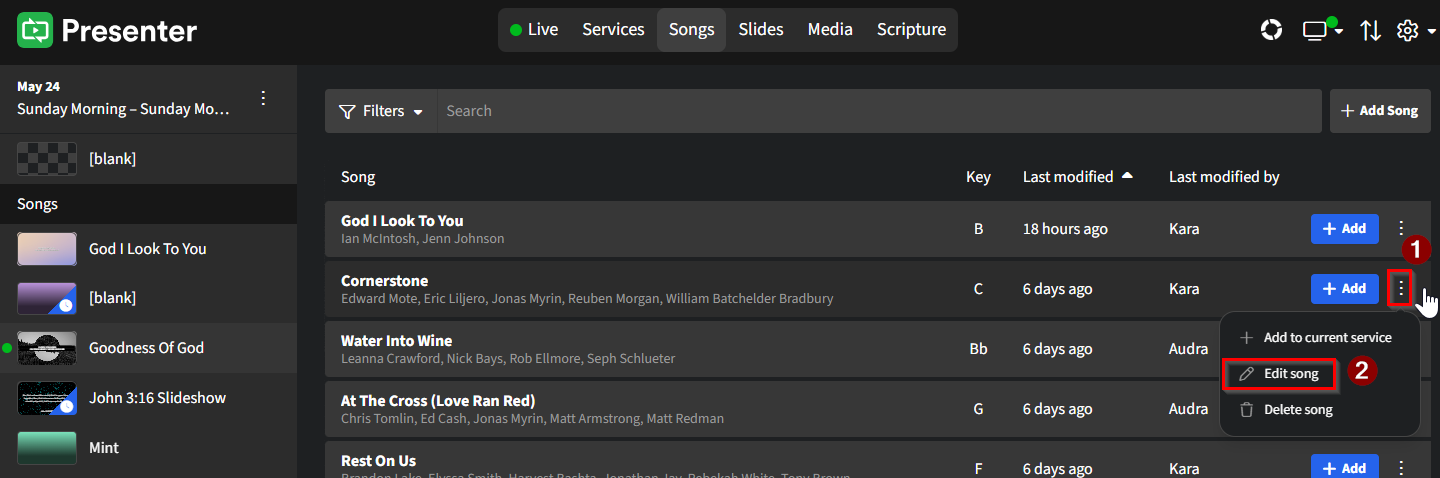
Task: Choose Edit song from the menu
Action: point(1280,374)
